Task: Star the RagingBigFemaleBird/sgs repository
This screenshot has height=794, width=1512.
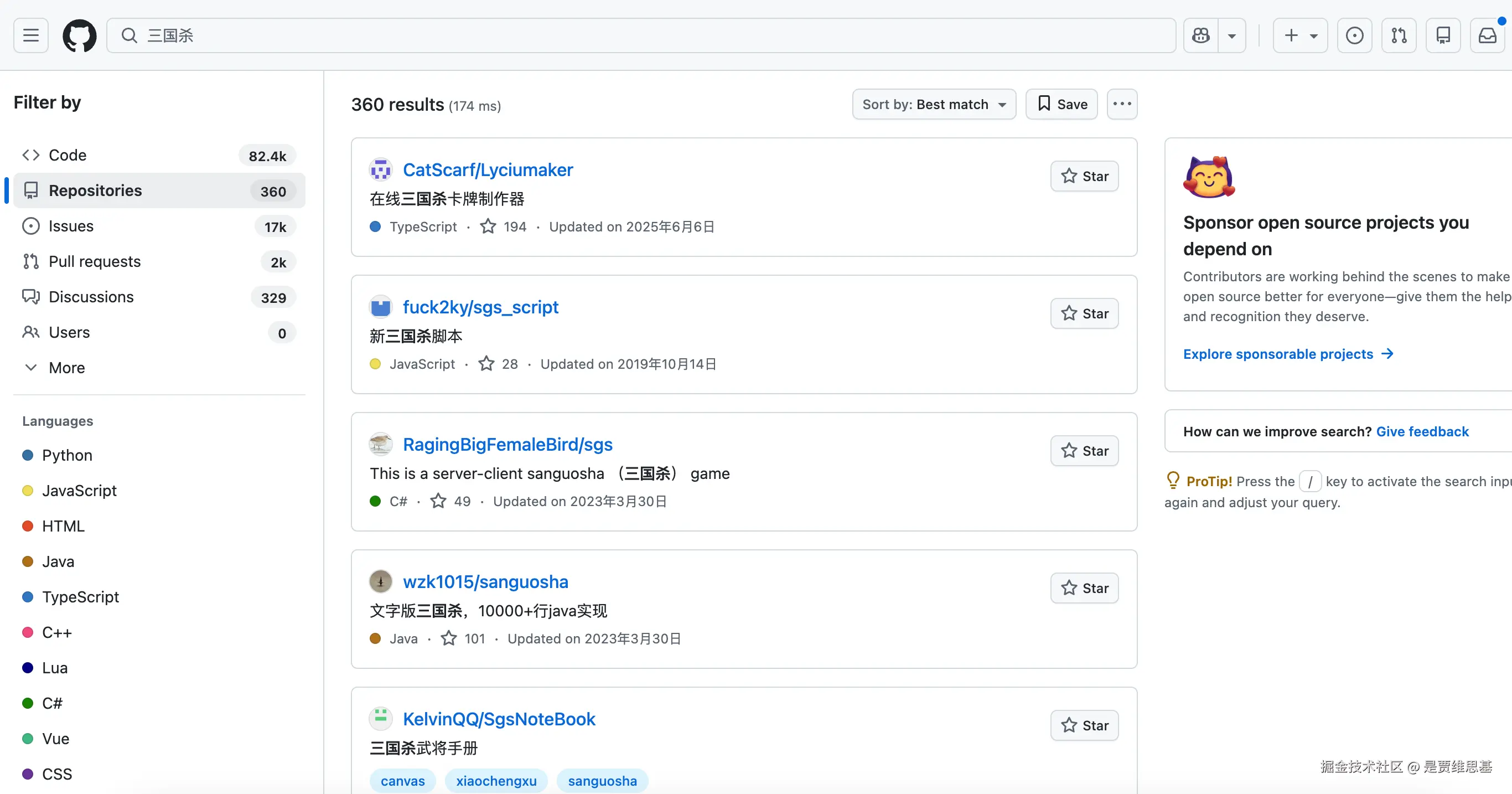Action: [1084, 451]
